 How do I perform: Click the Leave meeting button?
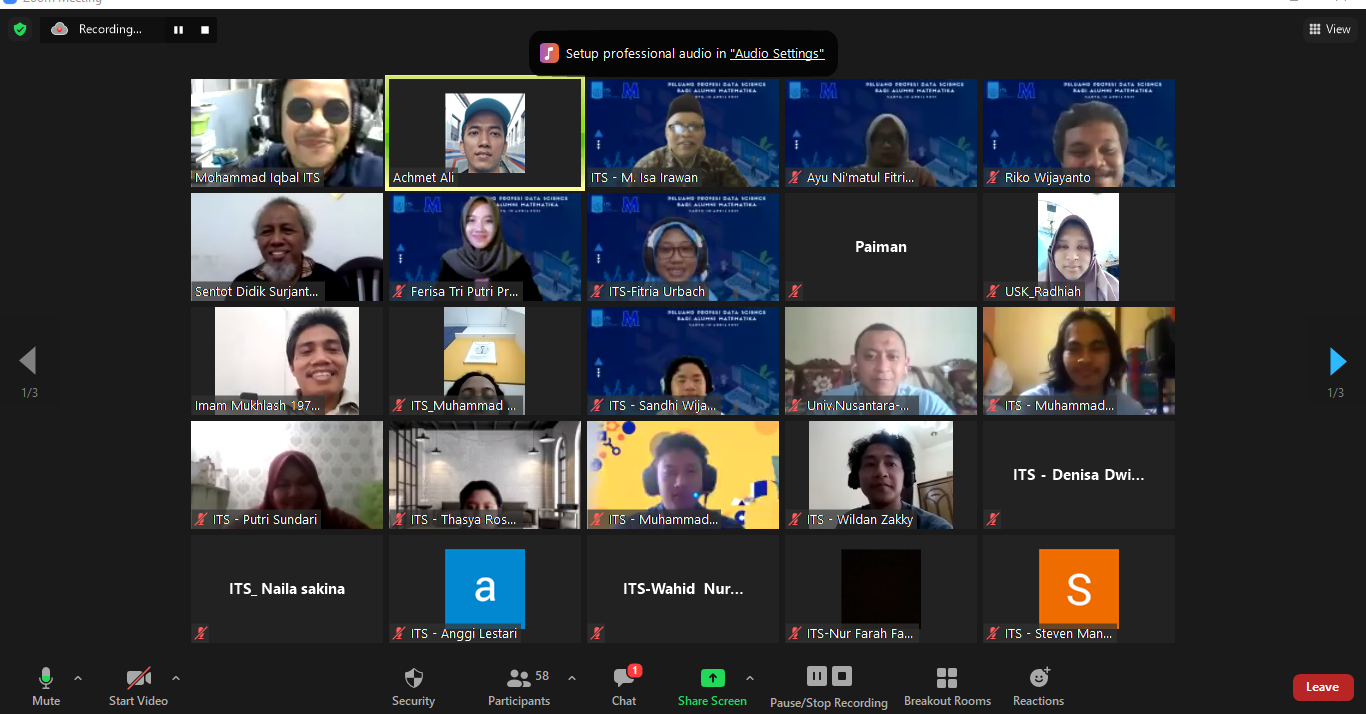pos(1322,687)
